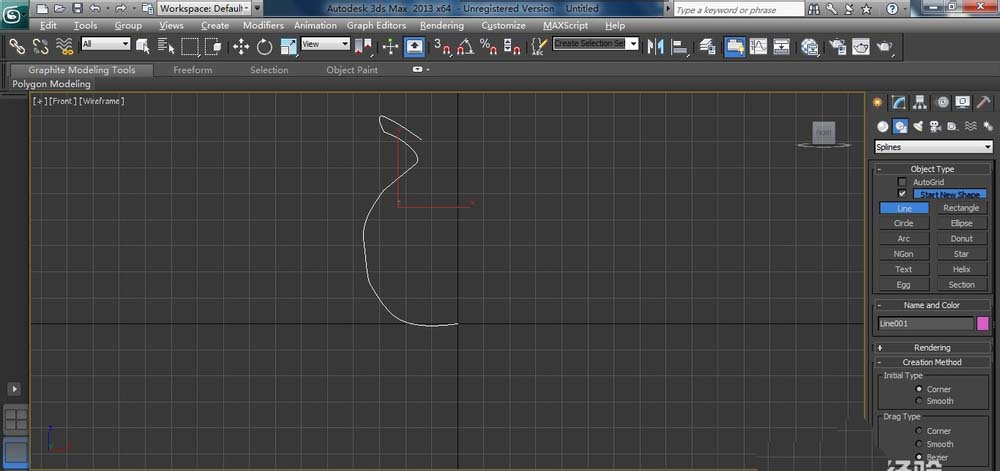Open Select by Name list
This screenshot has height=471, width=1000.
point(166,46)
